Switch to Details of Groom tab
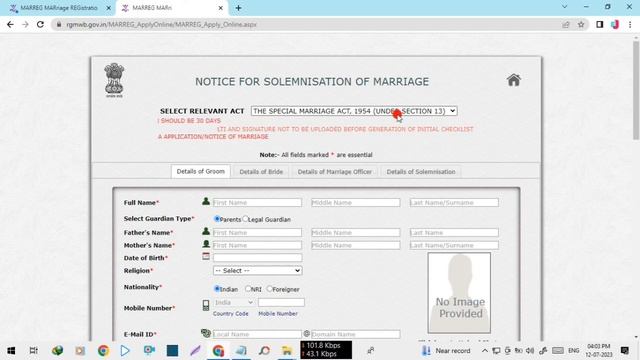This screenshot has width=640, height=360. point(200,171)
